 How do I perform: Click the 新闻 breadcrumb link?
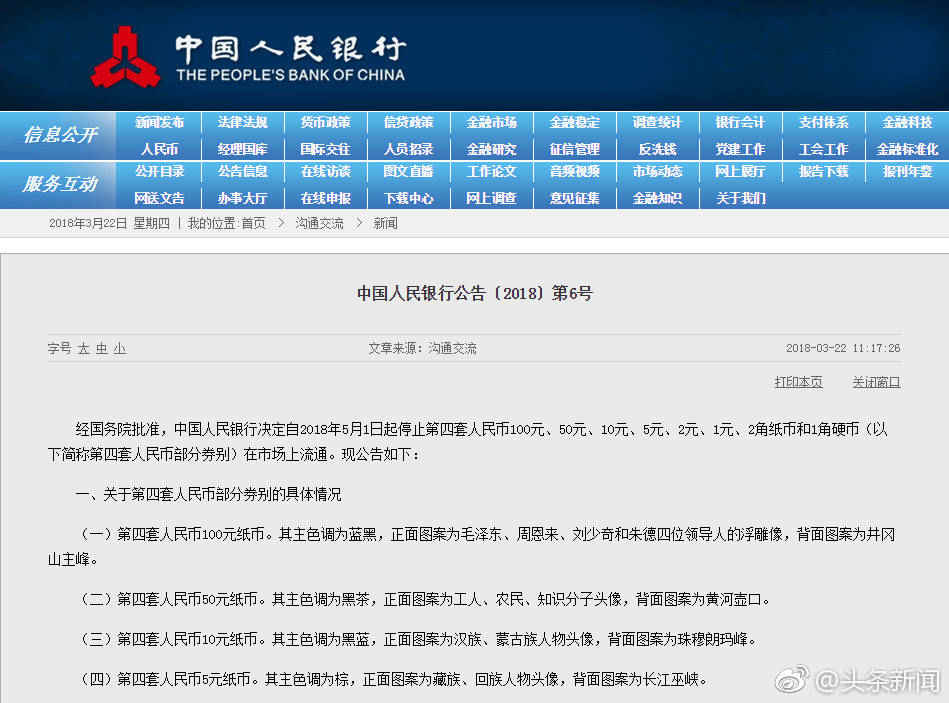(385, 223)
